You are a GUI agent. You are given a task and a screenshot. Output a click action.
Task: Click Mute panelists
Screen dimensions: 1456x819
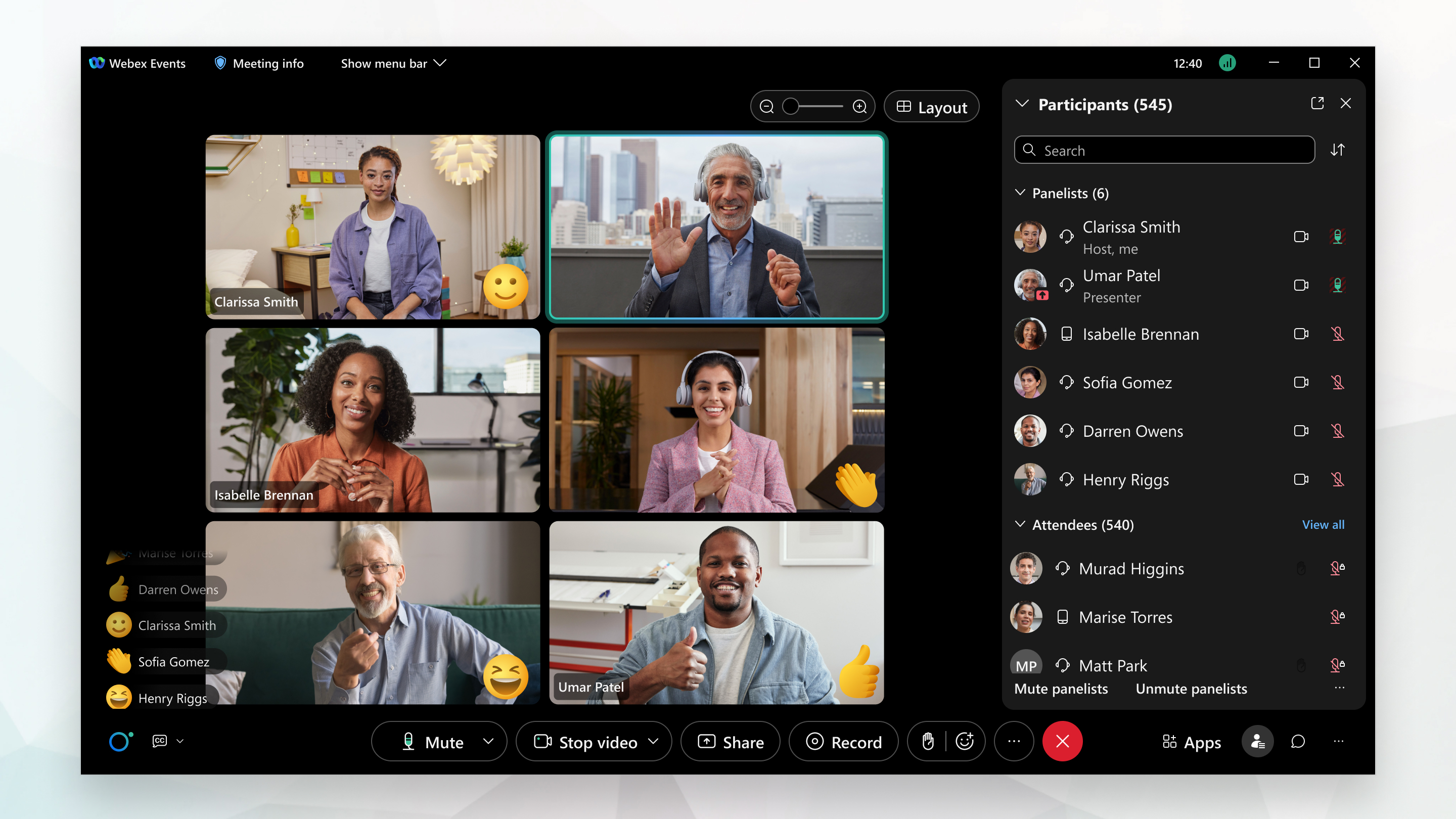[1060, 689]
